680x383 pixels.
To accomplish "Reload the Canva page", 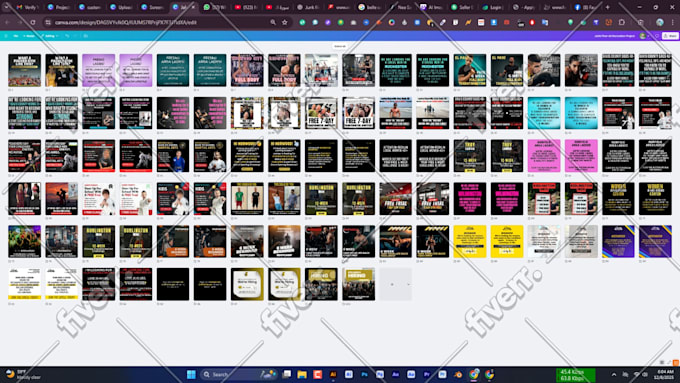I will 33,22.
